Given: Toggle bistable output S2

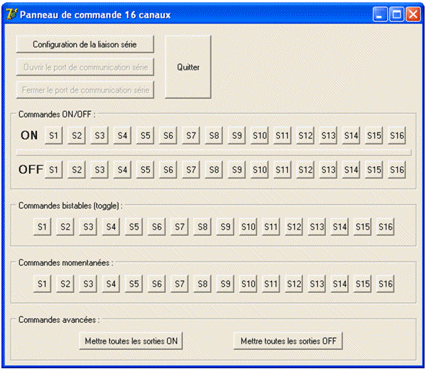Looking at the screenshot, I should [x=65, y=227].
